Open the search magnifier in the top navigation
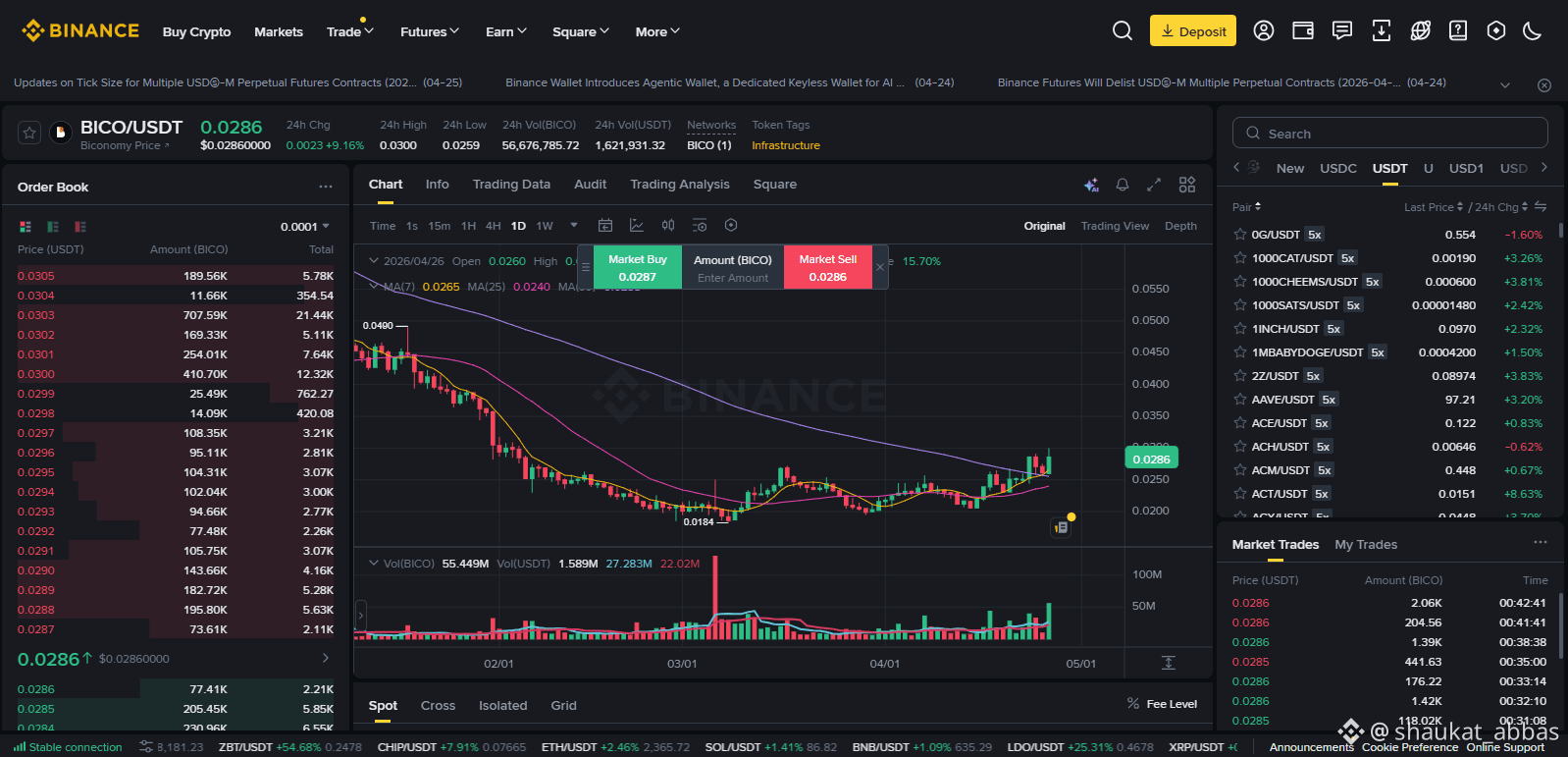This screenshot has width=1568, height=757. coord(1123,30)
